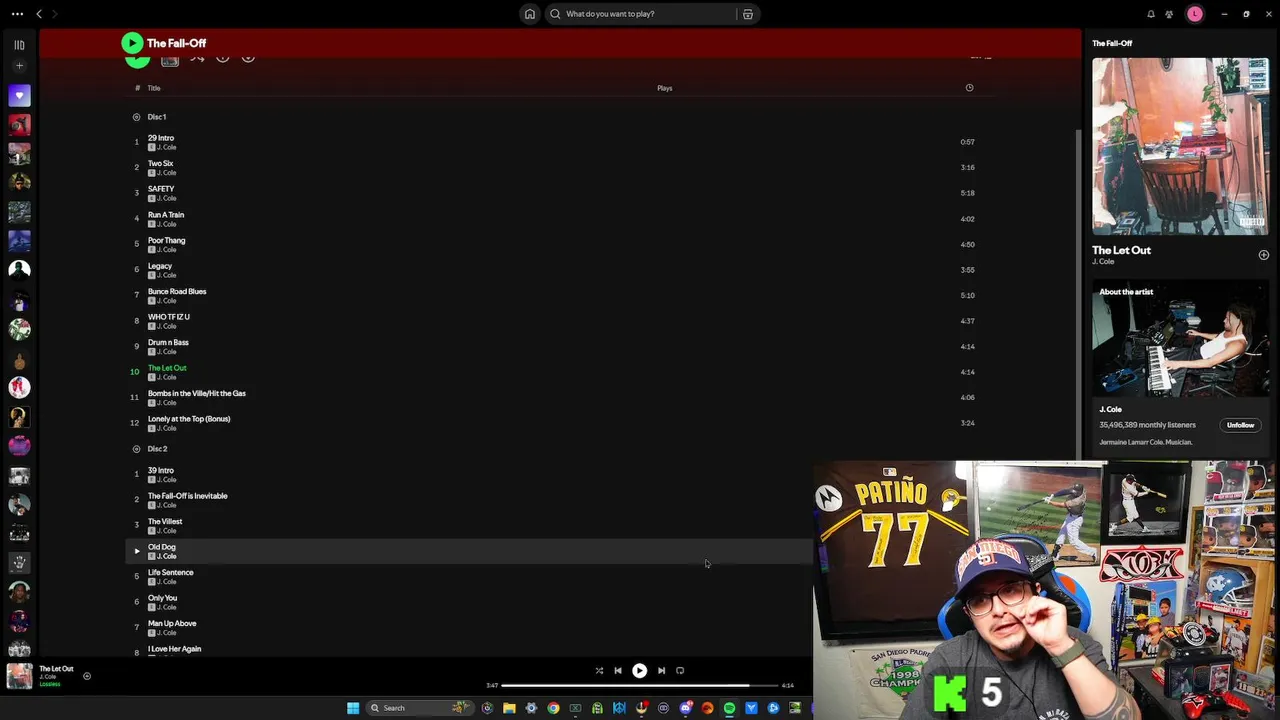This screenshot has width=1280, height=720.
Task: Open the three-dot app menu
Action: (17, 14)
